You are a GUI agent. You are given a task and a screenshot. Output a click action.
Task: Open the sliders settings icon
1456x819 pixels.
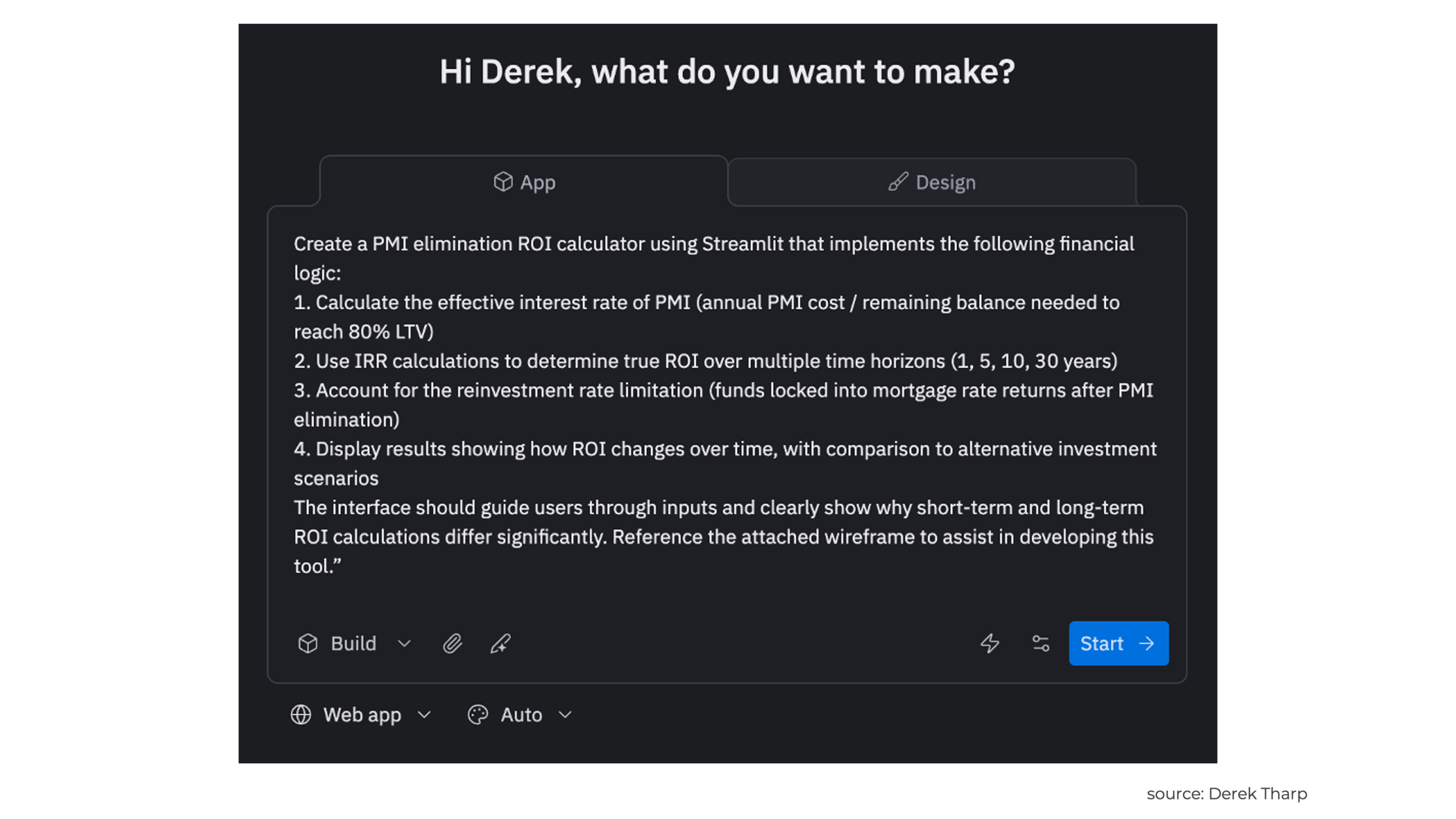click(1040, 643)
